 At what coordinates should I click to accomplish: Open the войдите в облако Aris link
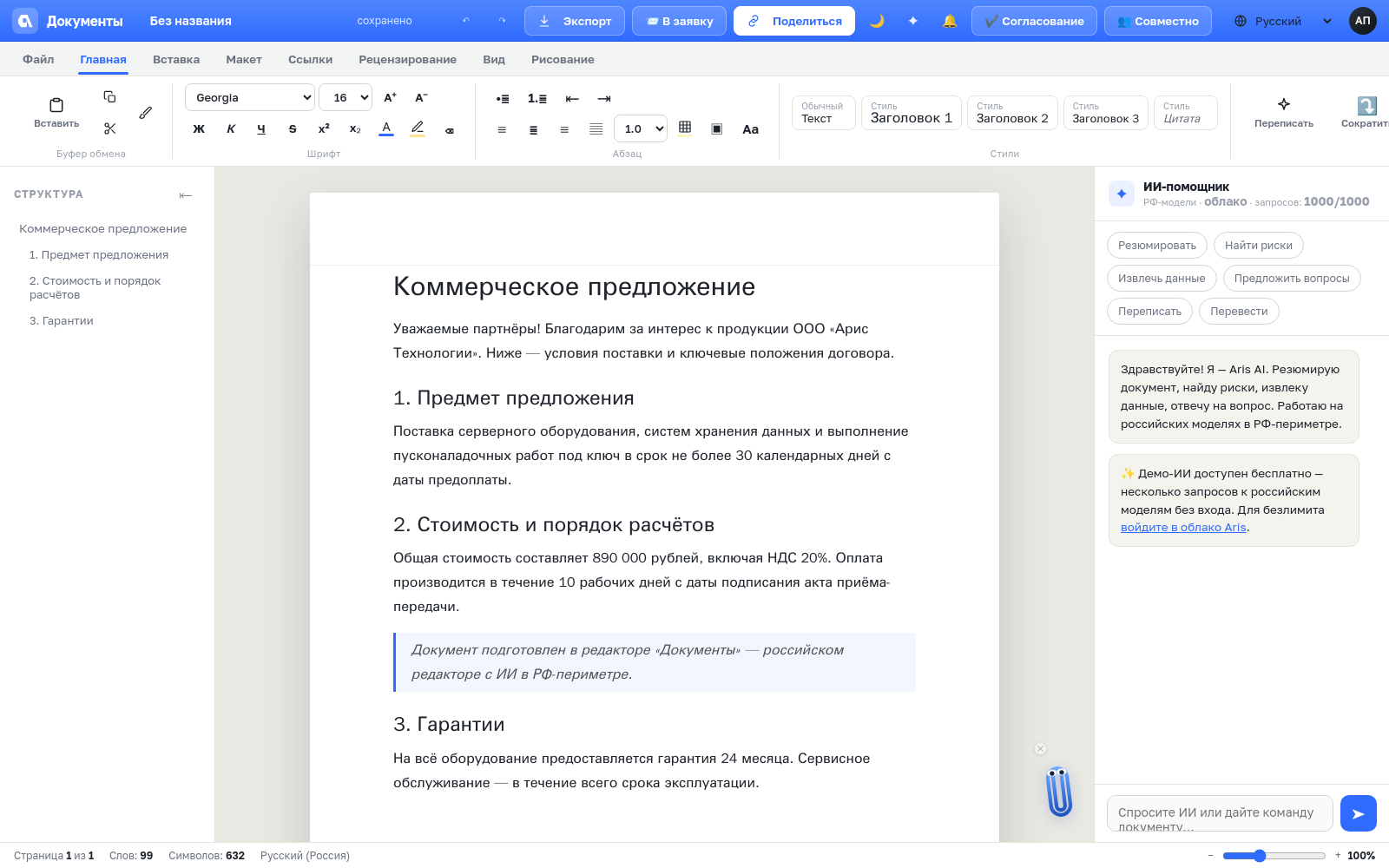point(1183,527)
